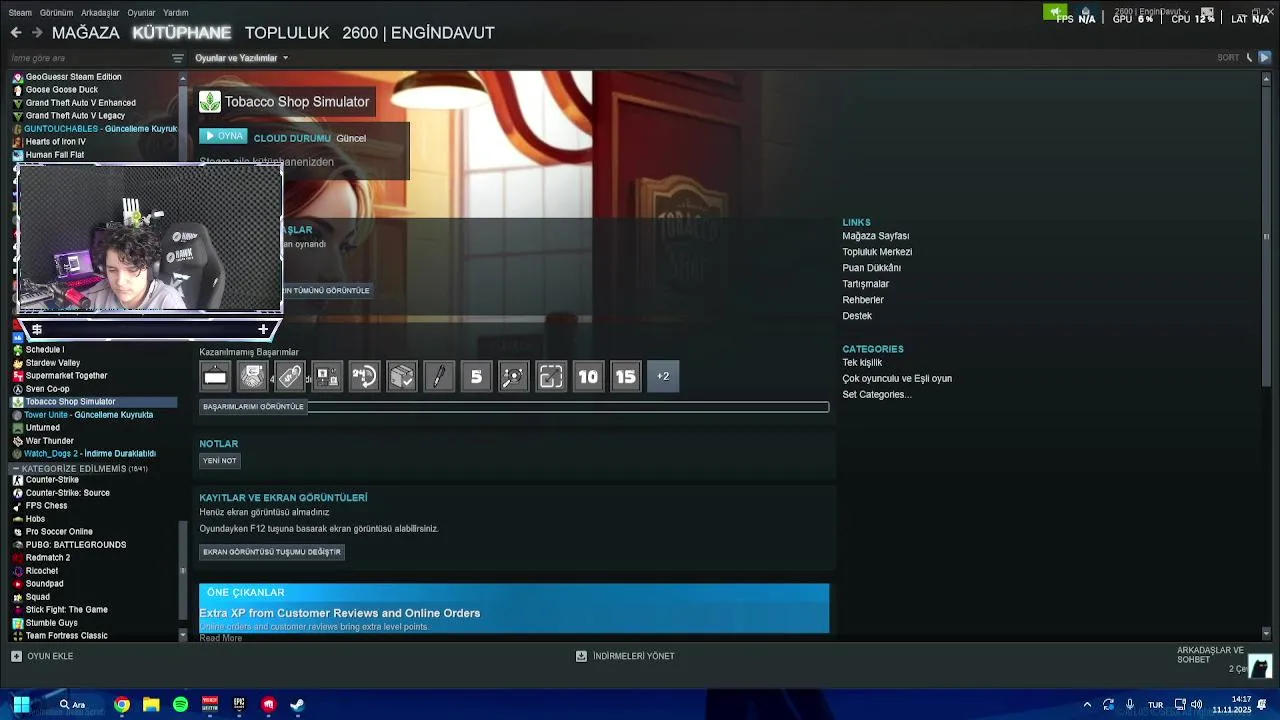Open the 2600 | ENGİNDAVUT profile tab

click(418, 33)
